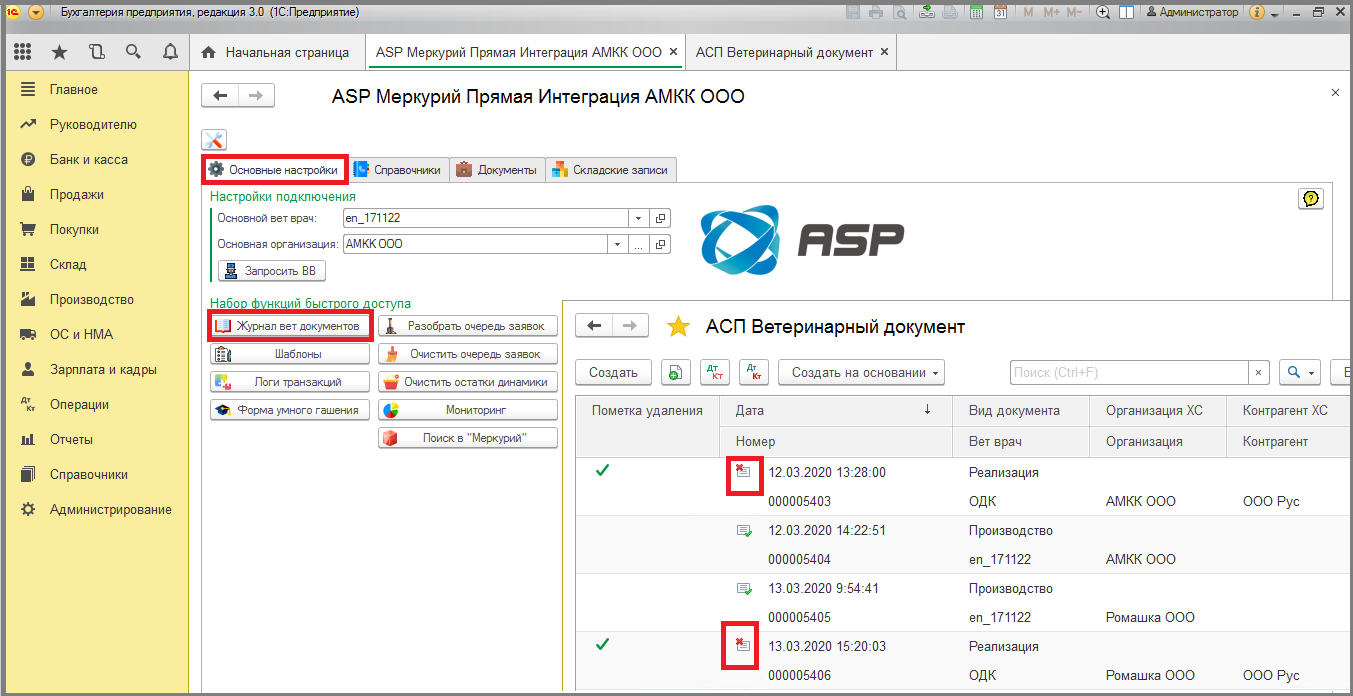Click the yellow question mark help icon
The width and height of the screenshot is (1353, 696).
[x=1311, y=199]
